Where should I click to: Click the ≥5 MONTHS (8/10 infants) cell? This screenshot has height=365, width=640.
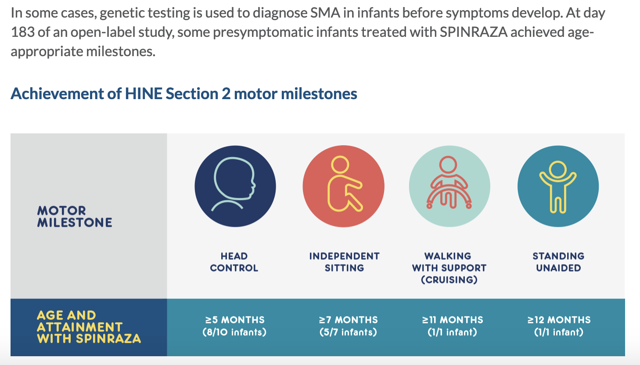pos(235,326)
